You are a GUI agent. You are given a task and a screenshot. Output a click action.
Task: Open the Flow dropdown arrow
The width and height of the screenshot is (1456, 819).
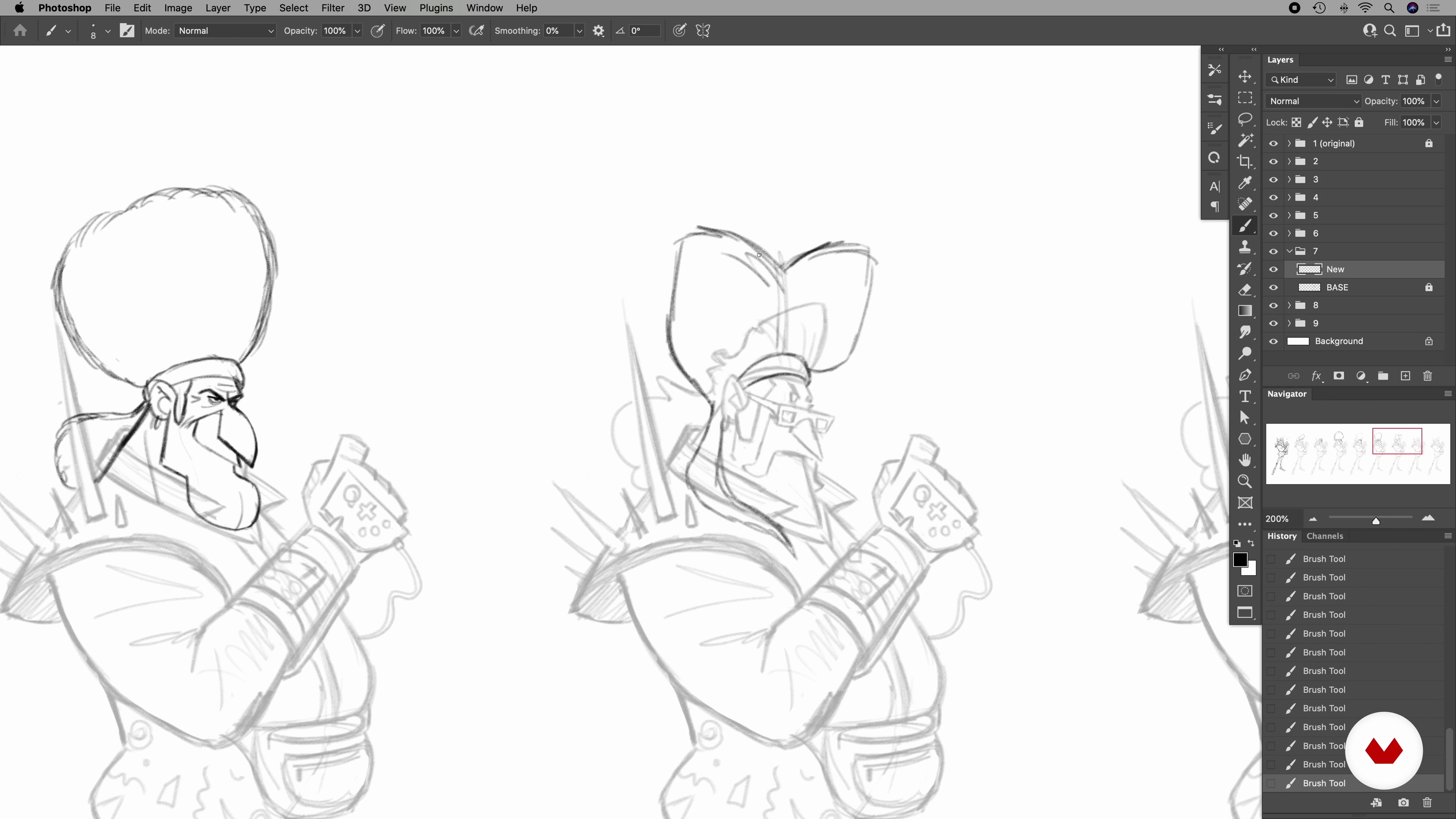coord(456,31)
